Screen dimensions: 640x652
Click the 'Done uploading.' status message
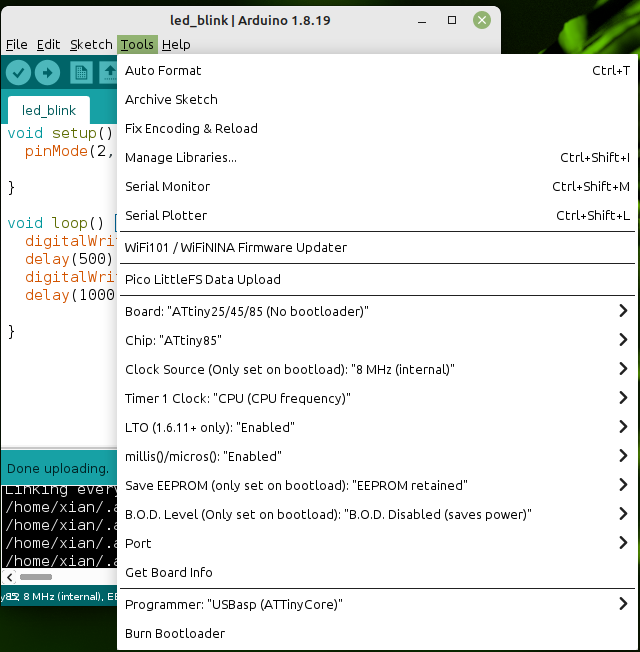58,469
